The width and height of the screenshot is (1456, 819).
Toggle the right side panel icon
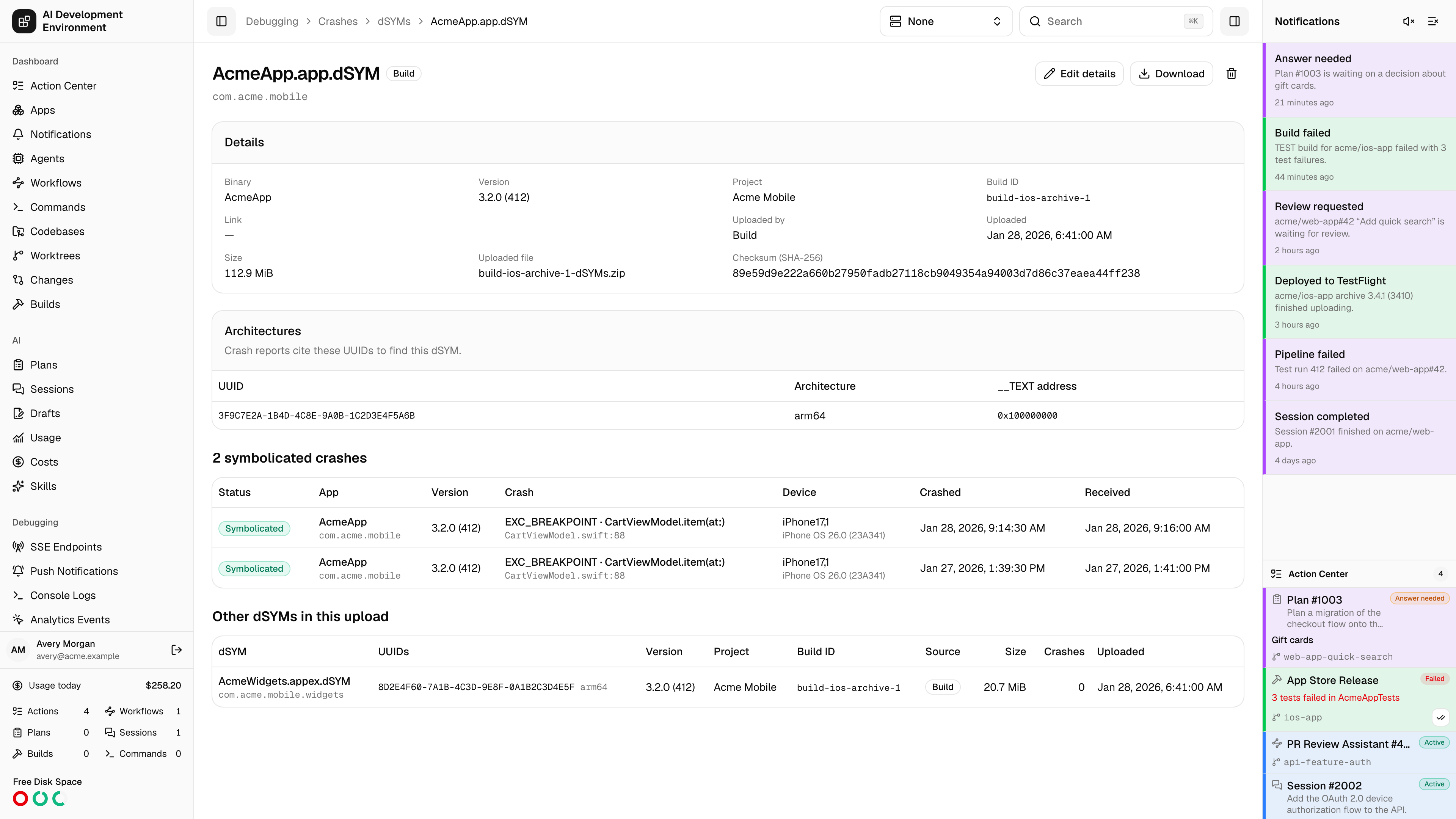1235,21
